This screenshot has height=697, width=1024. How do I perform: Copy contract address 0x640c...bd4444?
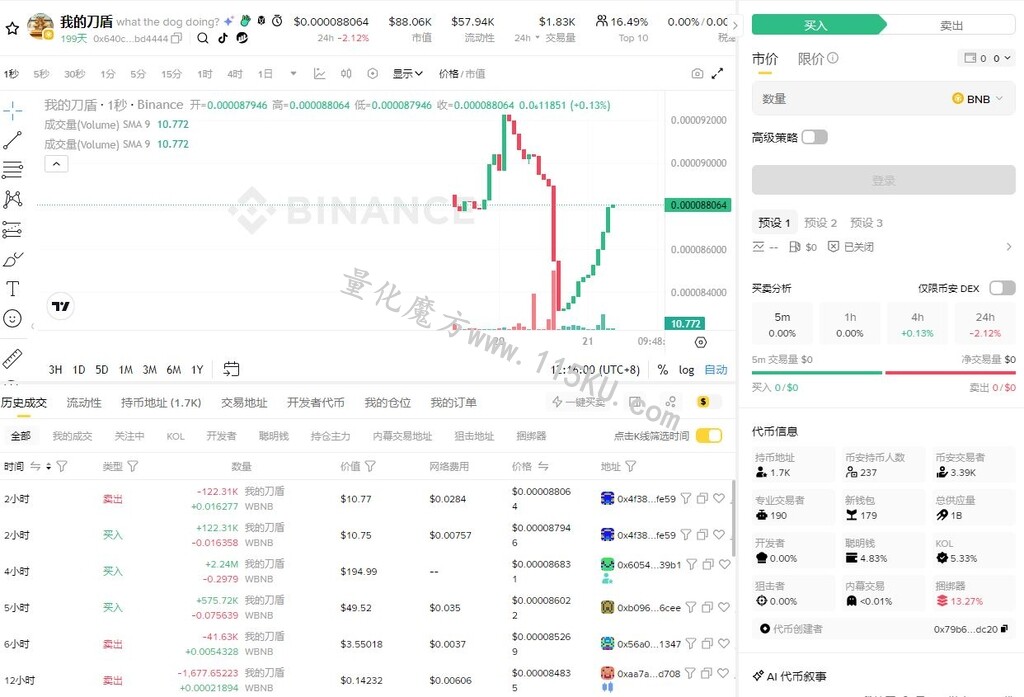176,39
